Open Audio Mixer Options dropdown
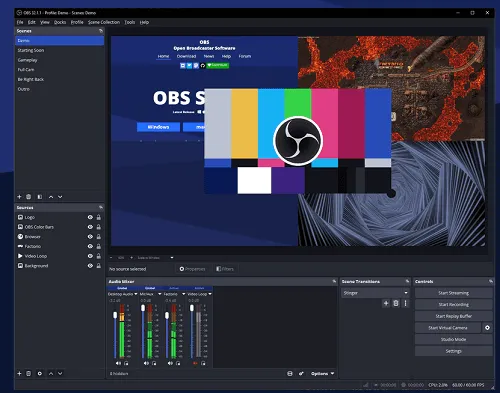The width and height of the screenshot is (500, 393). click(x=322, y=374)
